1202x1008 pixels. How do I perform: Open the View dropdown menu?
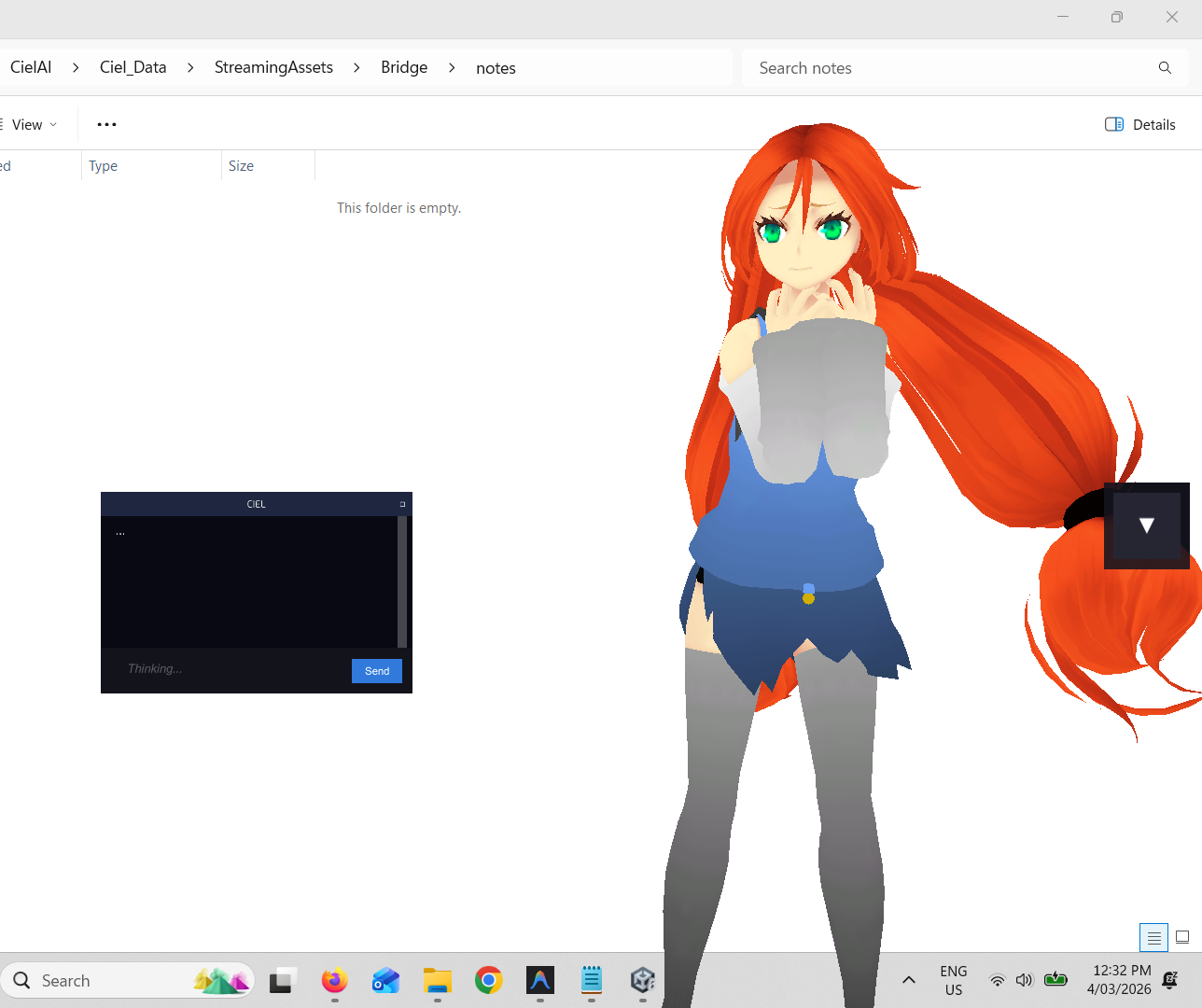[x=34, y=124]
